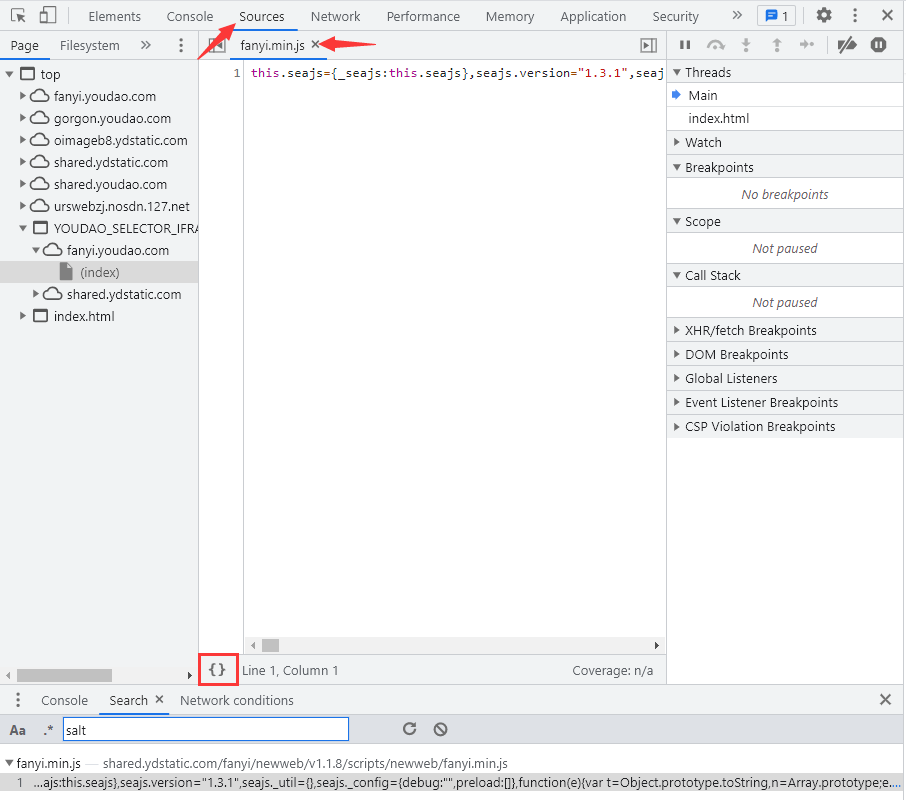Switch to the Network tab
This screenshot has height=800, width=906.
point(335,16)
